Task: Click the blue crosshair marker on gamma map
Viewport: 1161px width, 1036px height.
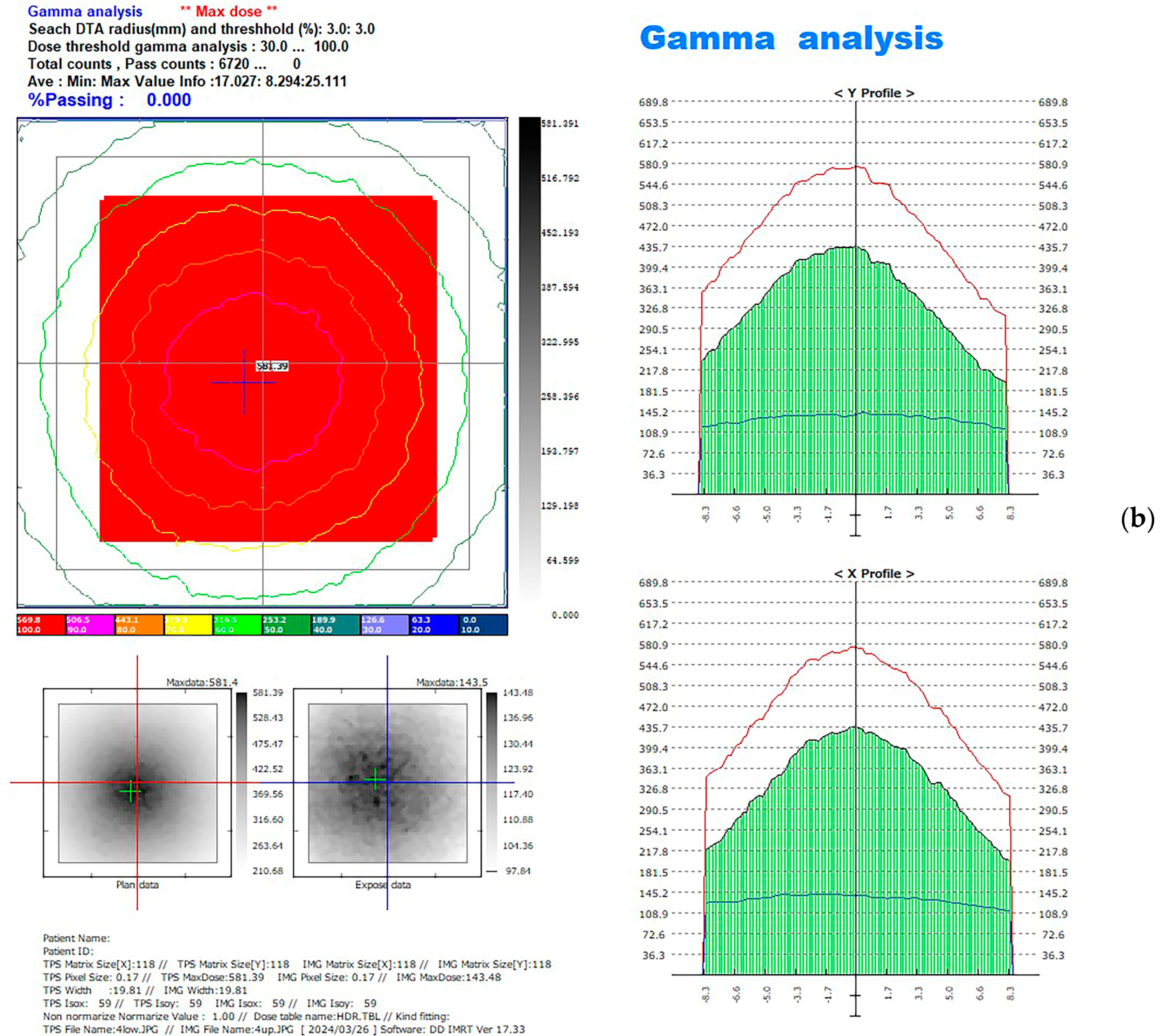Action: click(x=244, y=383)
